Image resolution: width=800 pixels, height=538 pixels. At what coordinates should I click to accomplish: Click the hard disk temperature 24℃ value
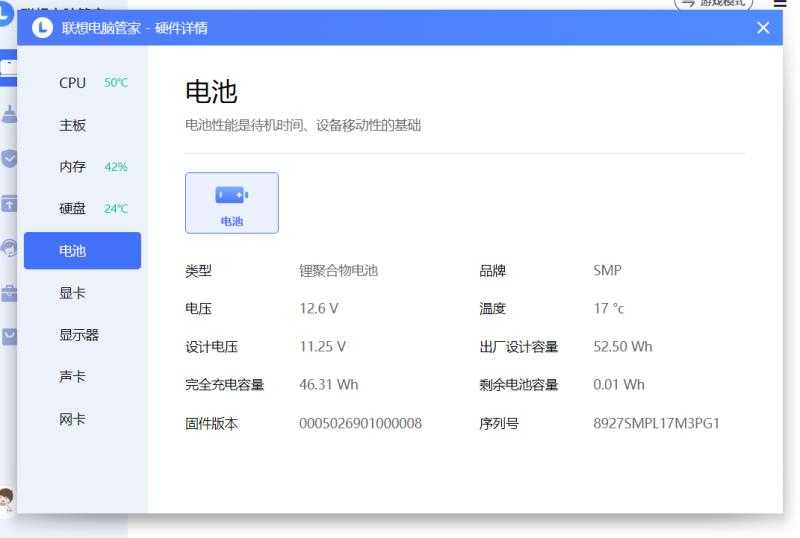coord(116,208)
